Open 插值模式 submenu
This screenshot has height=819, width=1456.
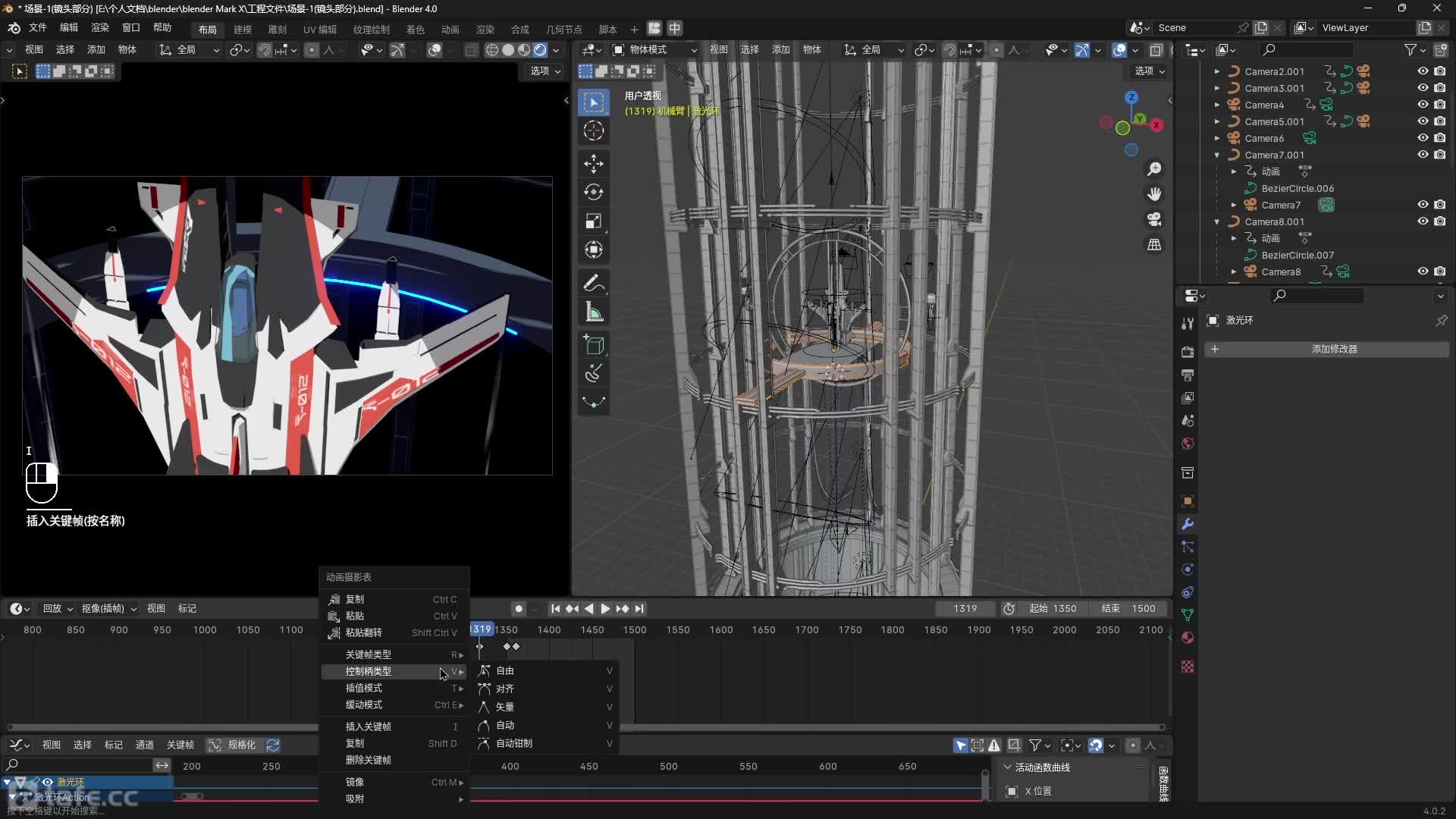(x=394, y=689)
